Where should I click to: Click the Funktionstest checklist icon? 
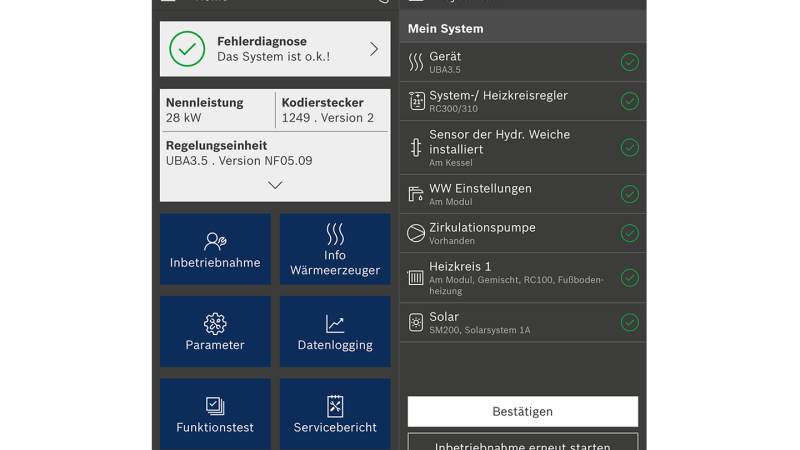pyautogui.click(x=215, y=406)
